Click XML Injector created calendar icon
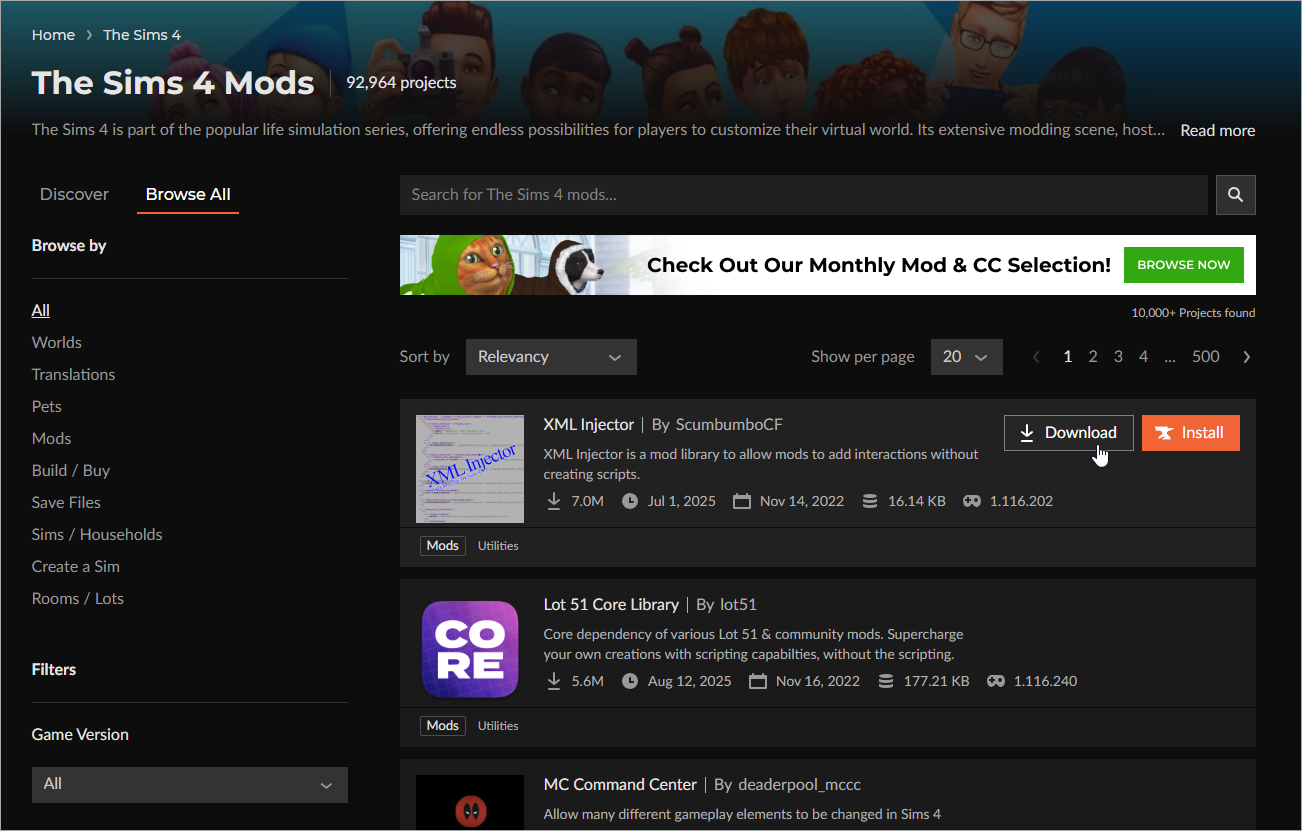The width and height of the screenshot is (1302, 831). click(x=742, y=501)
